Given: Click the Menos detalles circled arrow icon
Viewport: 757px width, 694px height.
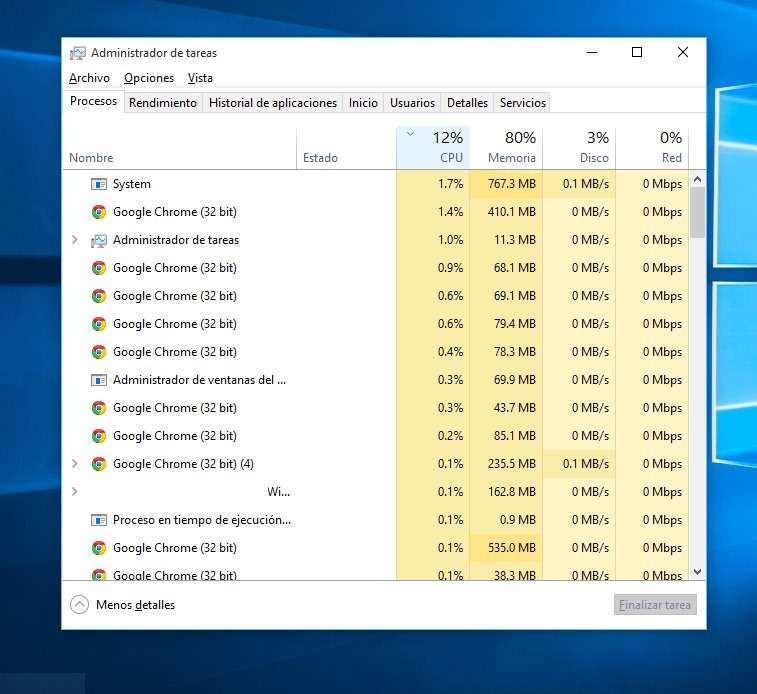Looking at the screenshot, I should [79, 605].
